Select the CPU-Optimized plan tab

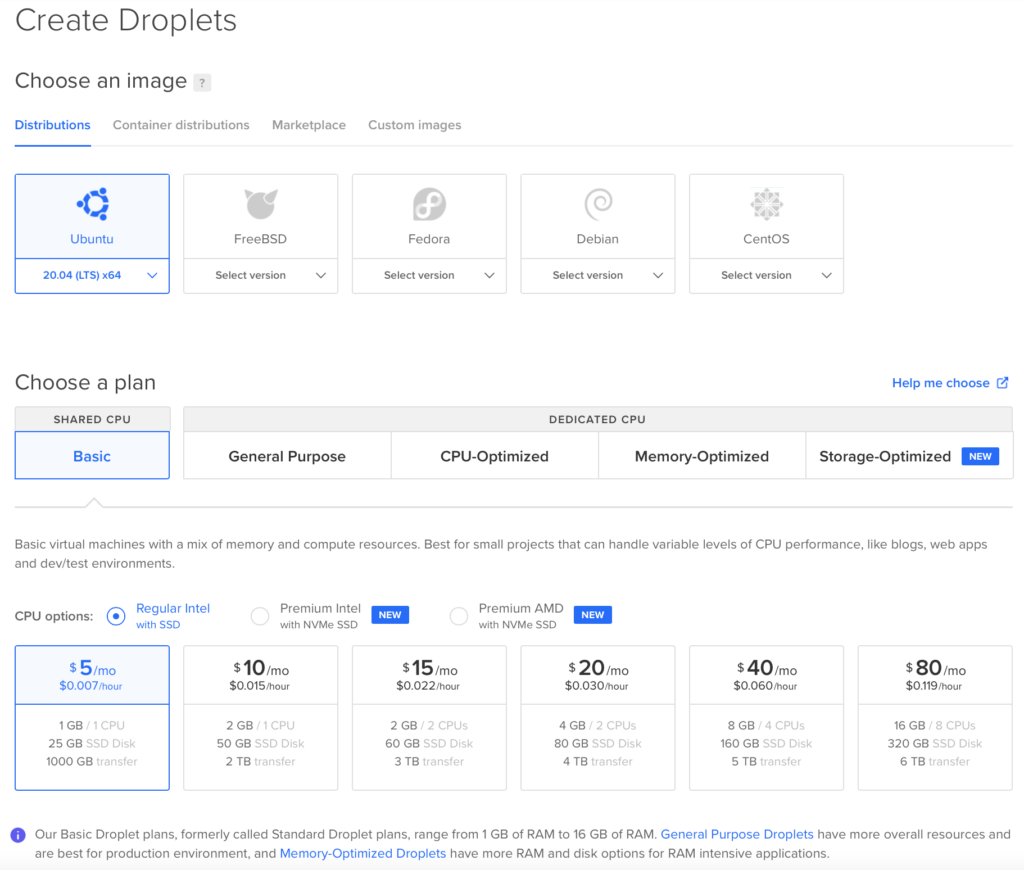(x=494, y=456)
